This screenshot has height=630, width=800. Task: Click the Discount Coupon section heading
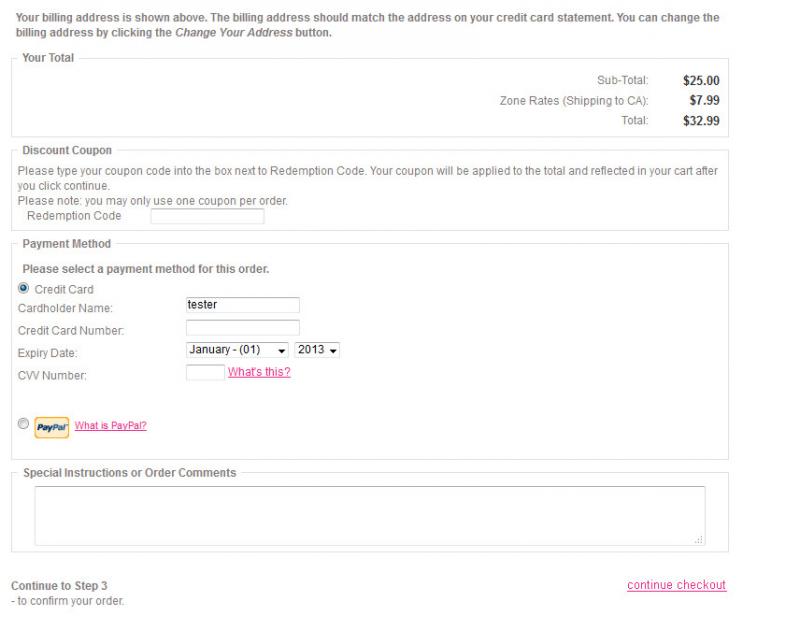coord(67,150)
